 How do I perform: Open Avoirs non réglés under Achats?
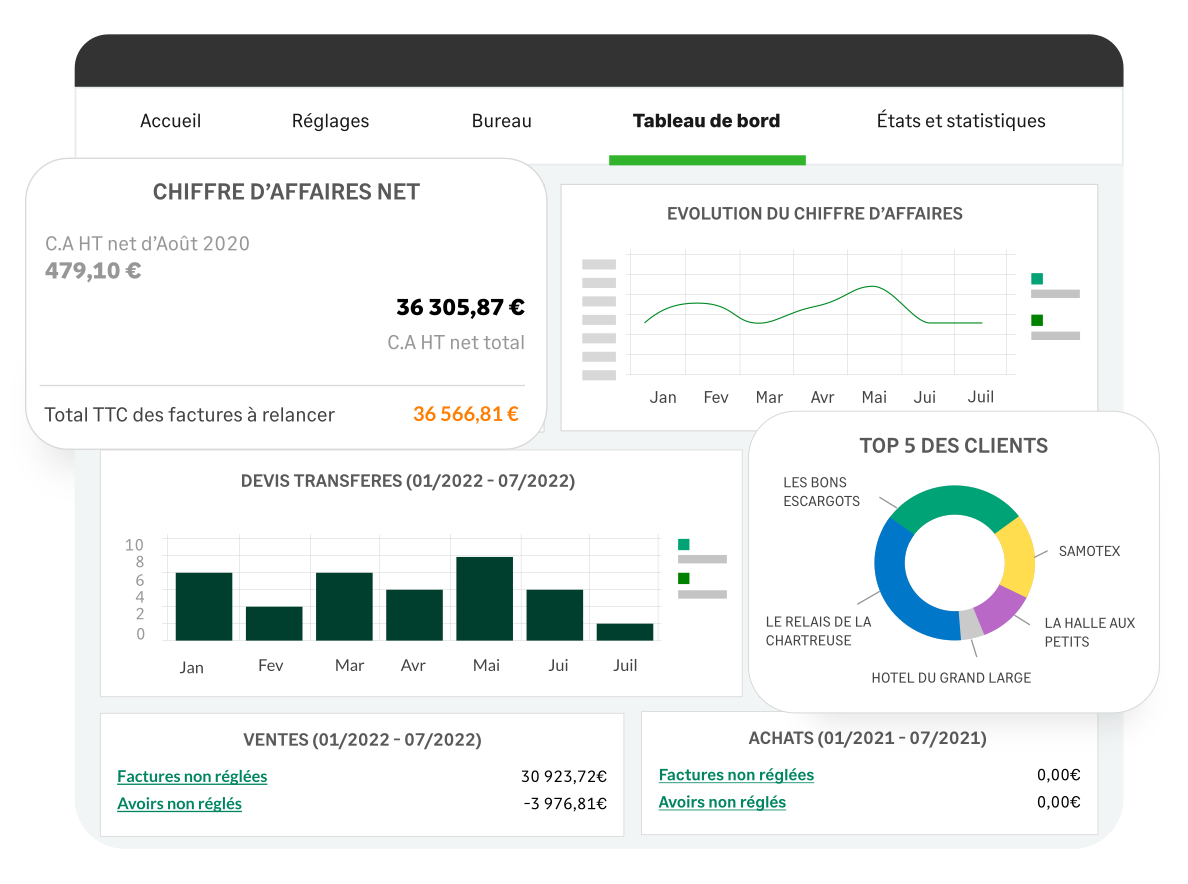(721, 802)
